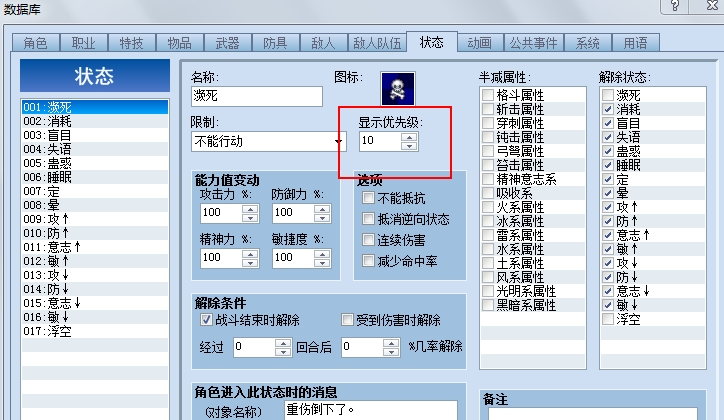
Task: Increase 经过回合后 turn count with up arrow
Action: [283, 343]
